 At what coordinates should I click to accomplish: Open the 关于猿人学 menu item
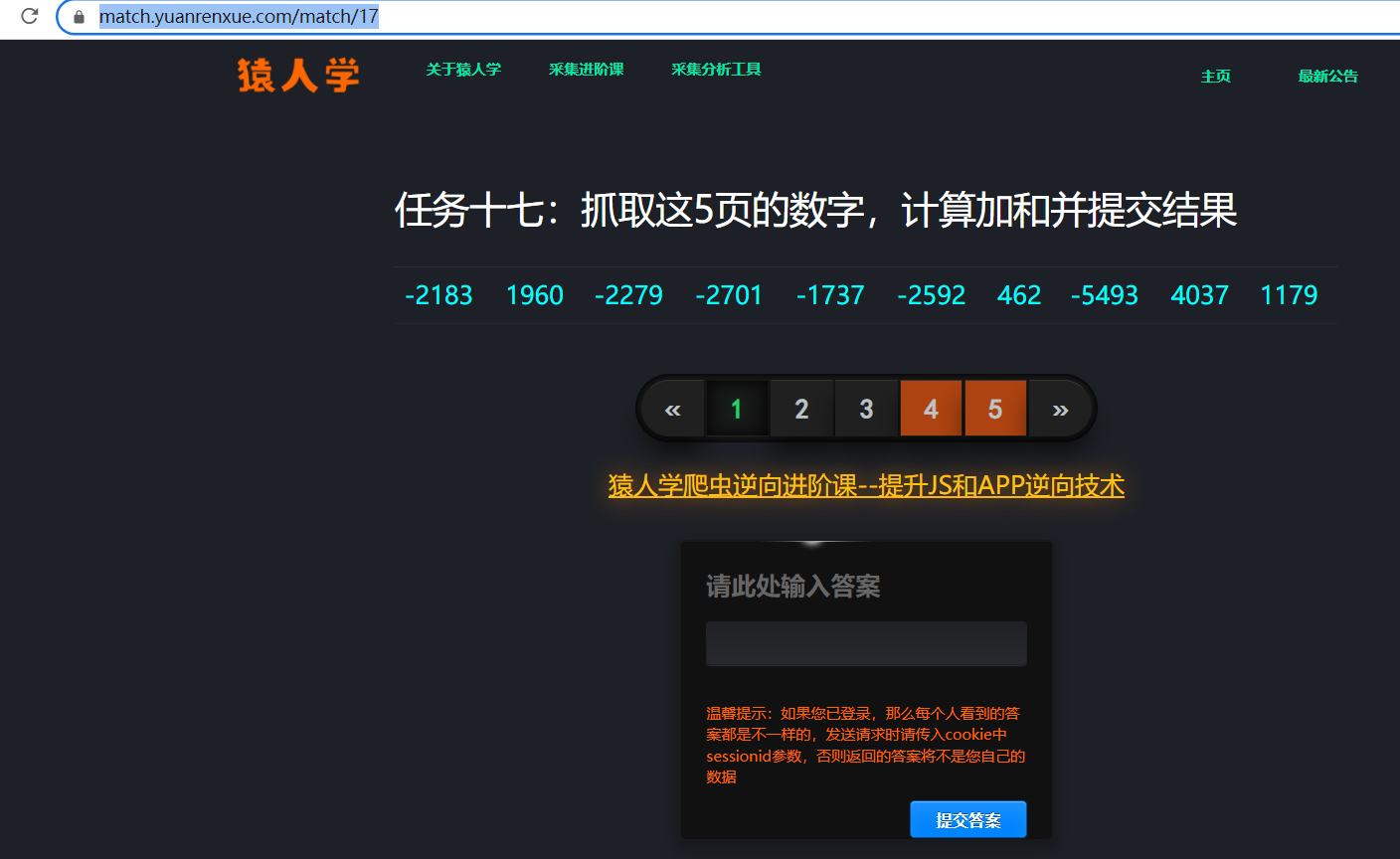pyautogui.click(x=463, y=70)
